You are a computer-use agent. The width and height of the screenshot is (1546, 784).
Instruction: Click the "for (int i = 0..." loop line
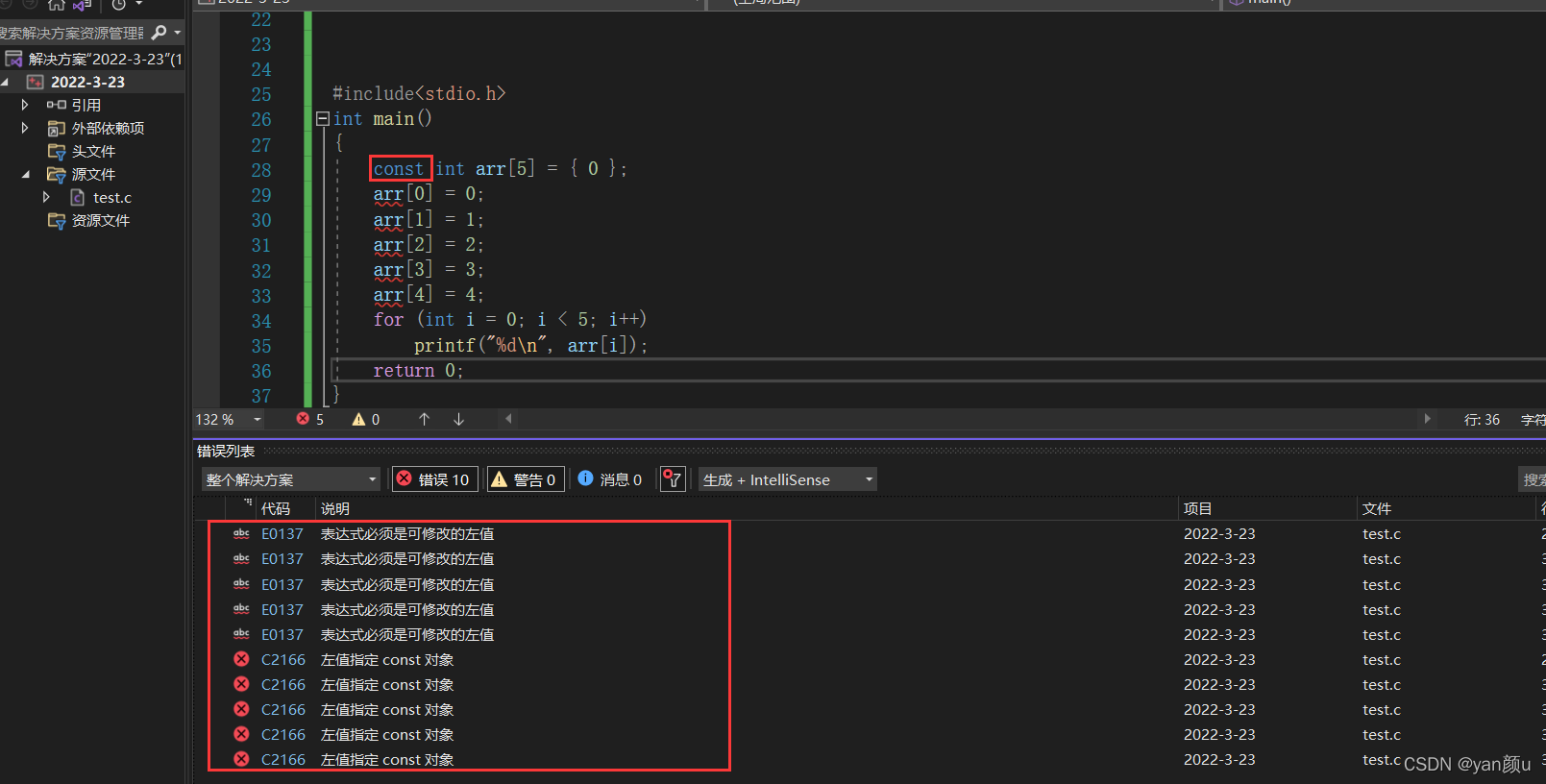click(510, 319)
